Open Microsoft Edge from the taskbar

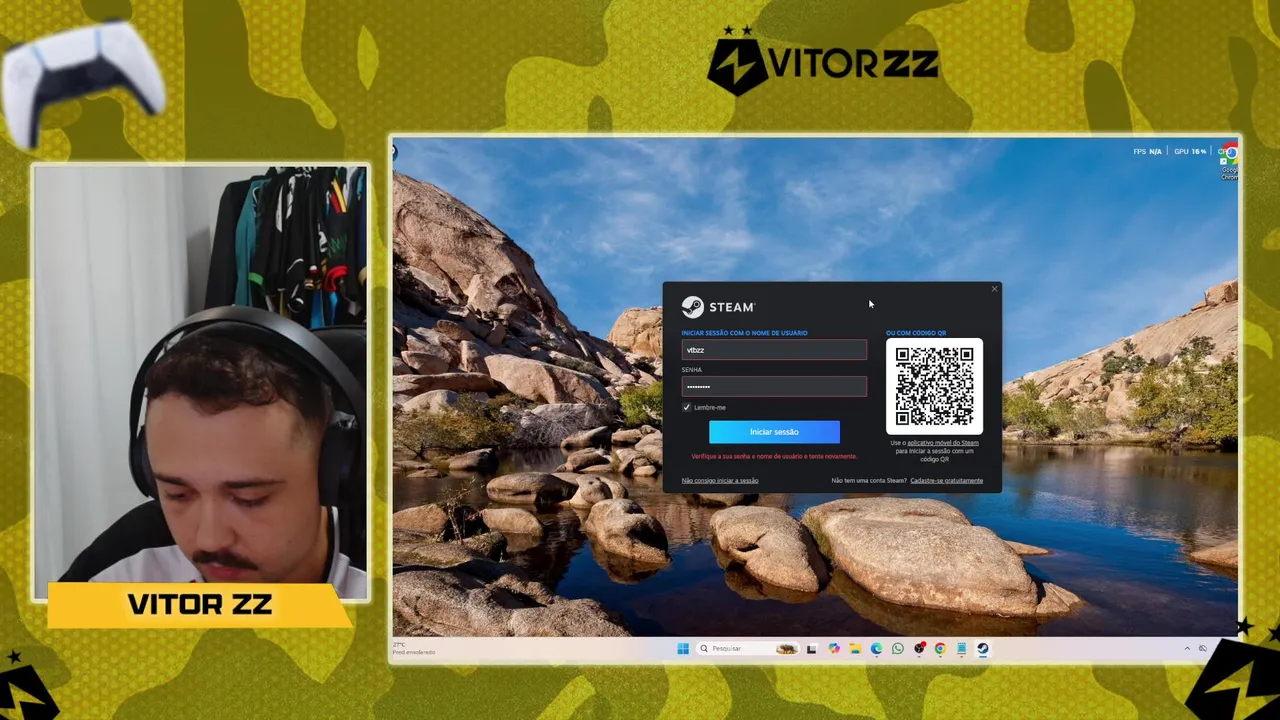[876, 649]
